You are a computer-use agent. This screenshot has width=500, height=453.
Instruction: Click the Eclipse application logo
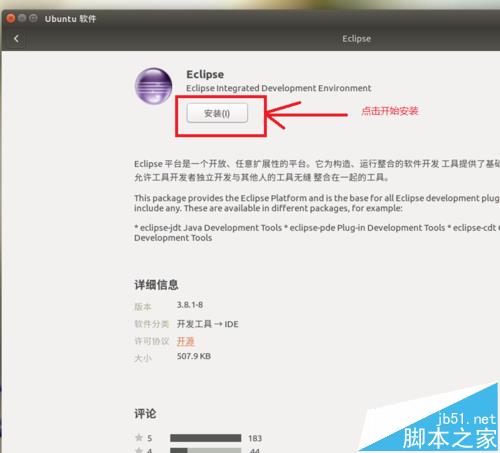153,86
